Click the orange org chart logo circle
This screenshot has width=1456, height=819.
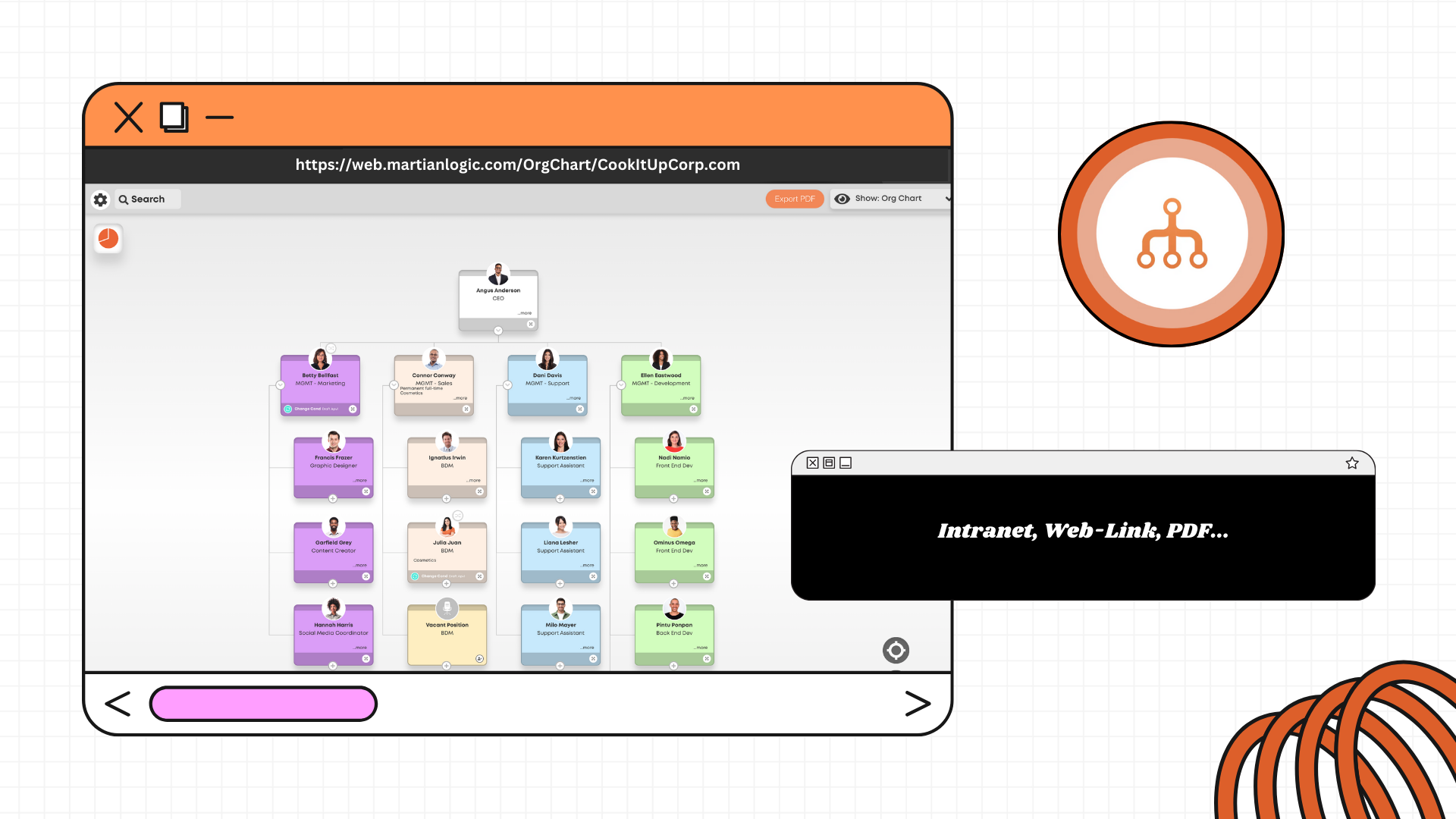coord(1172,234)
